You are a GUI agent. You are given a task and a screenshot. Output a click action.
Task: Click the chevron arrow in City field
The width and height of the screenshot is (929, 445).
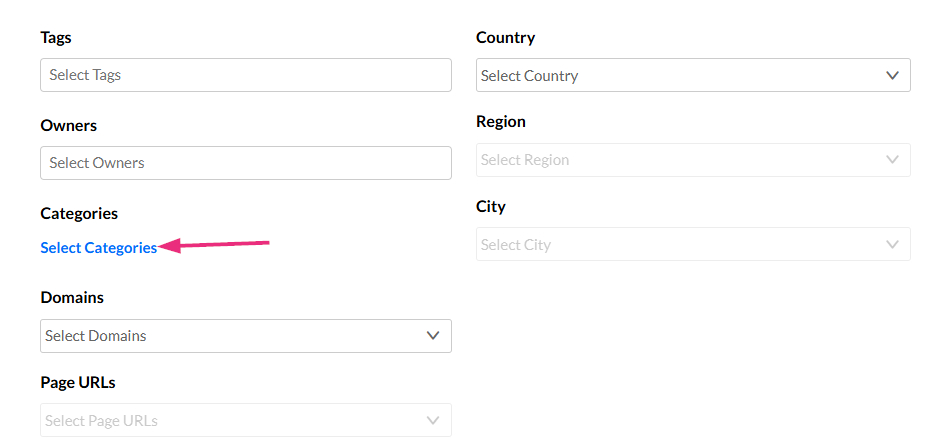click(x=893, y=245)
